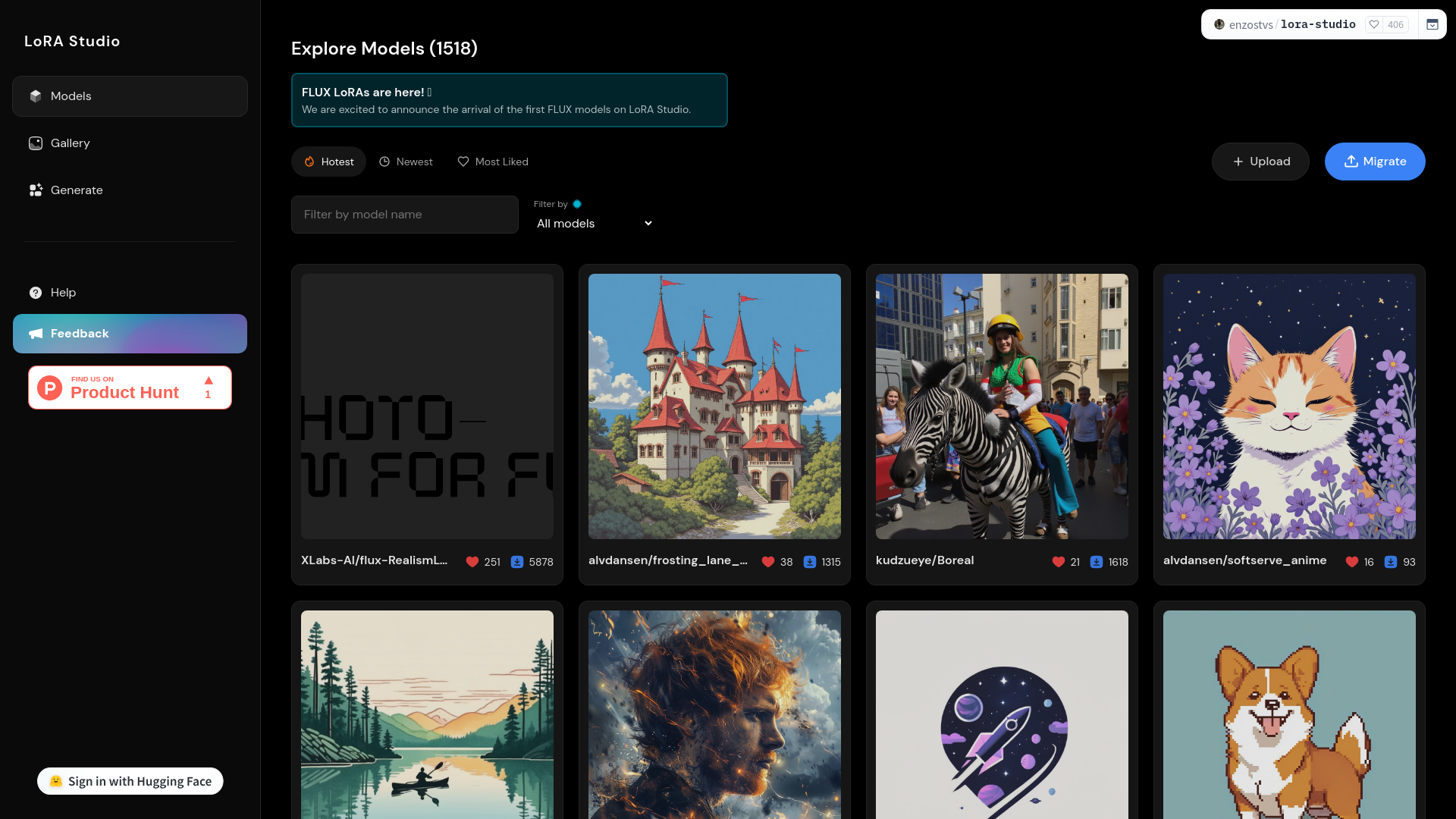The image size is (1456, 819).
Task: Switch sorting to Newest
Action: 406,162
